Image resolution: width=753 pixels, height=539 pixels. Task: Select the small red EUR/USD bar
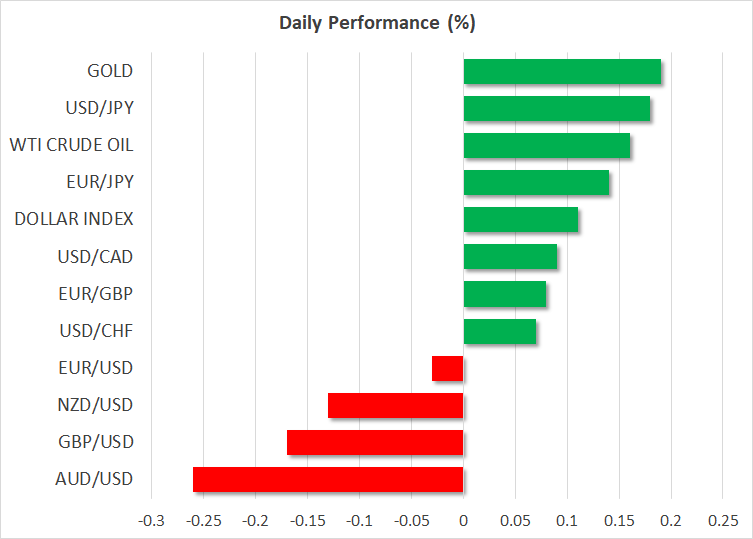448,368
